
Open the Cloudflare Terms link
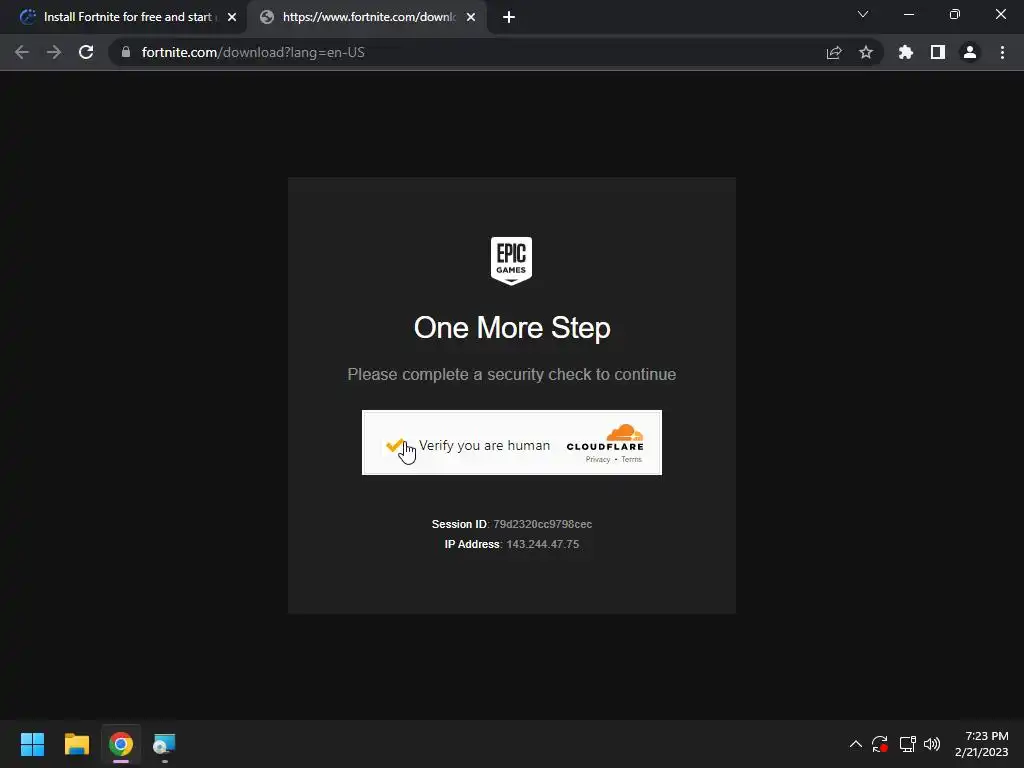(x=632, y=460)
